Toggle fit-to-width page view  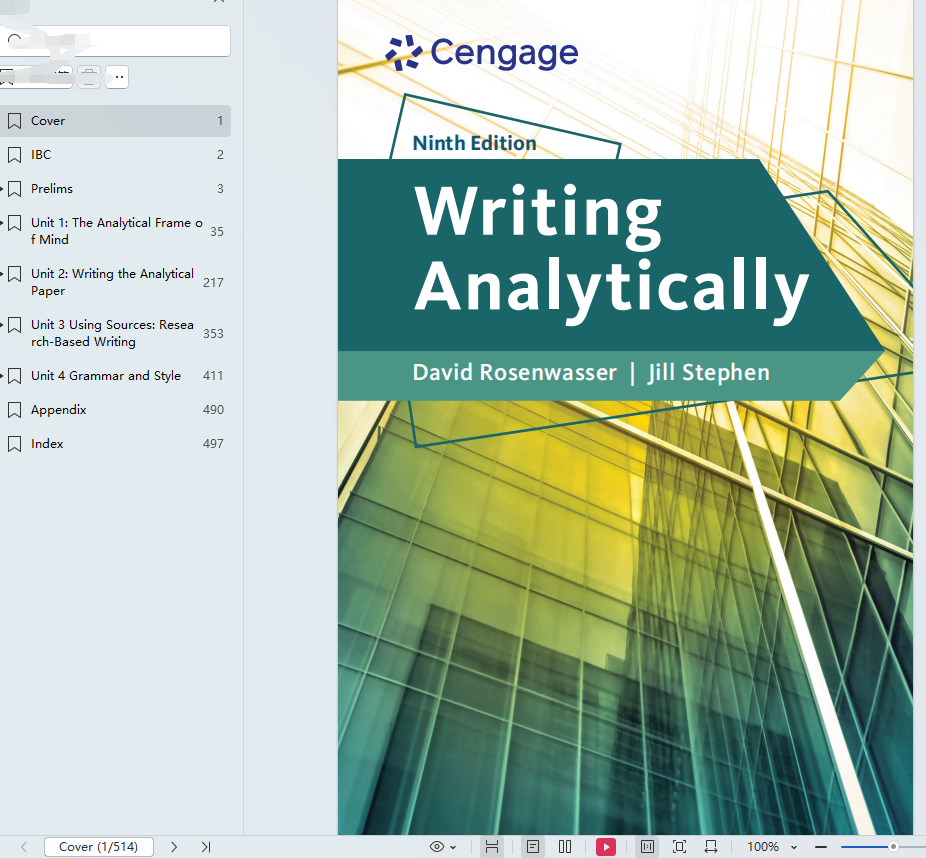[491, 847]
